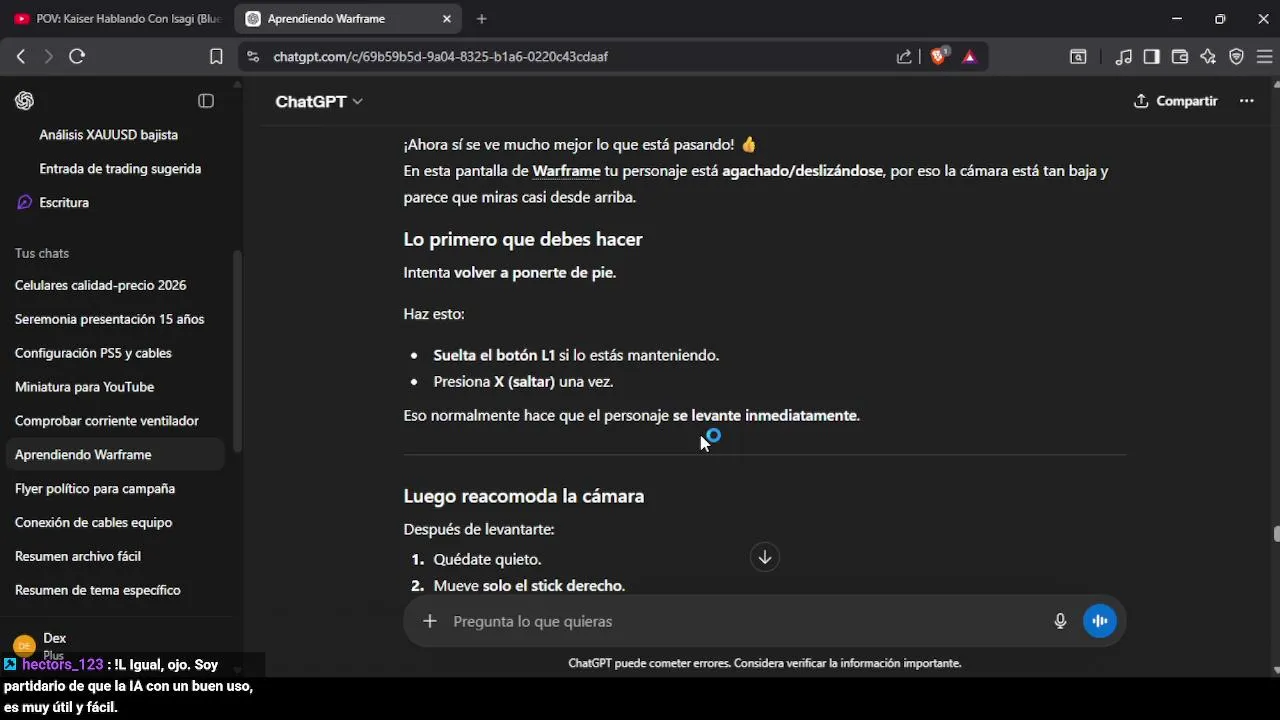1280x720 pixels.
Task: Click the list item Quédate quieto
Action: [x=487, y=560]
